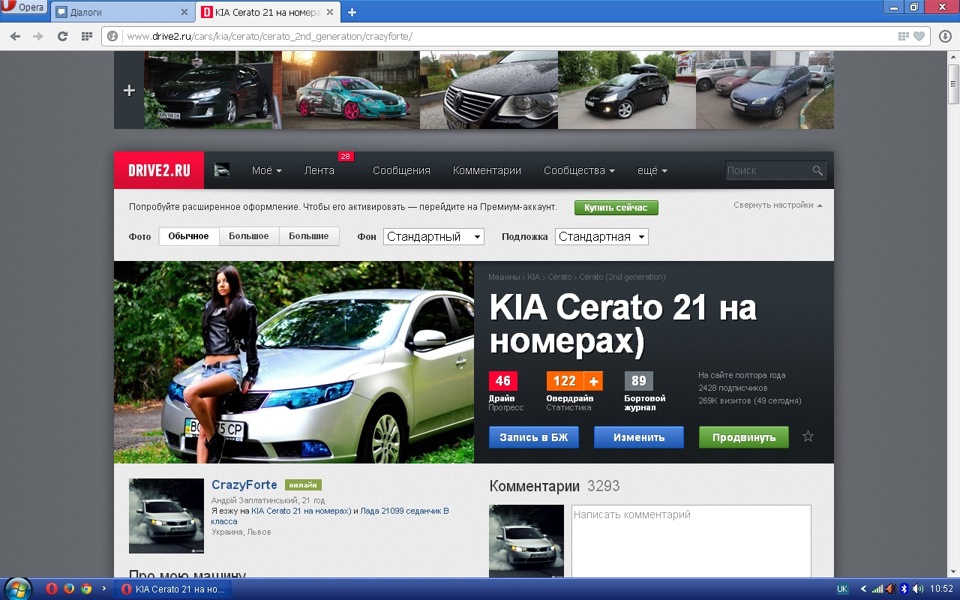The height and width of the screenshot is (600, 960).
Task: Click the UK language indicator in taskbar
Action: (842, 589)
